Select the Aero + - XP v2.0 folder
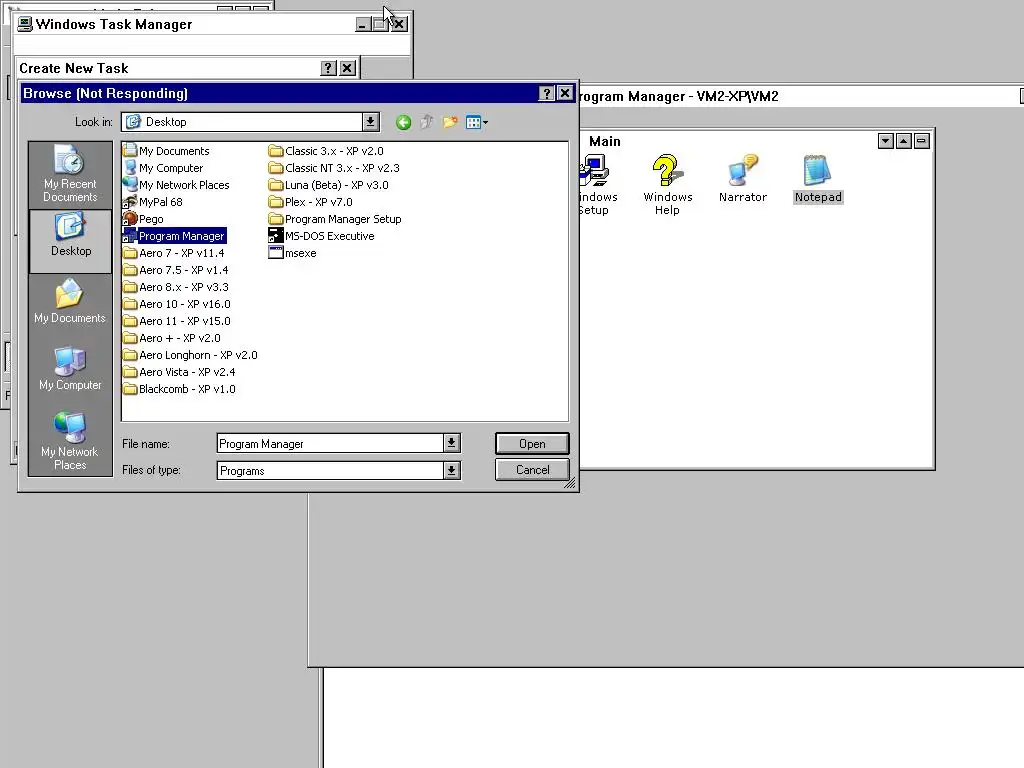The height and width of the screenshot is (768, 1024). click(172, 338)
